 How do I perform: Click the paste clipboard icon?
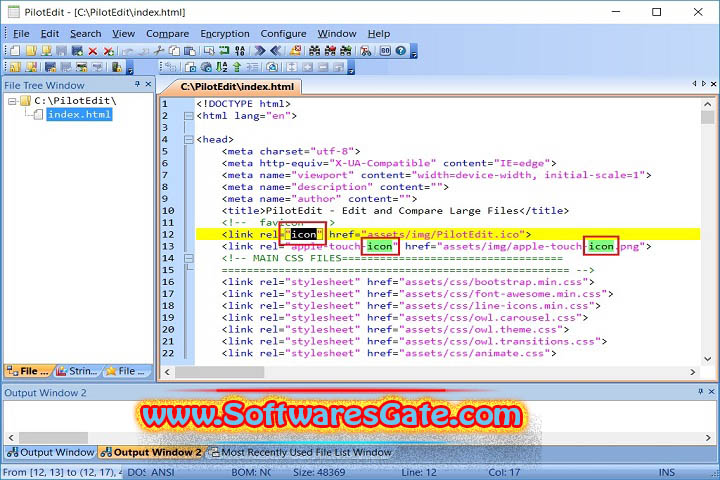point(190,51)
